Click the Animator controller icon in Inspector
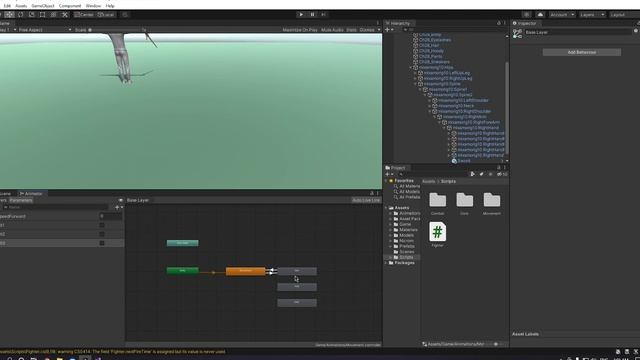The width and height of the screenshot is (640, 360). tap(517, 33)
